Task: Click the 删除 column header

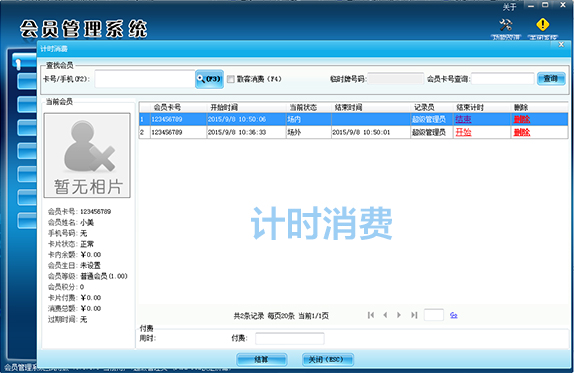Action: coord(521,107)
